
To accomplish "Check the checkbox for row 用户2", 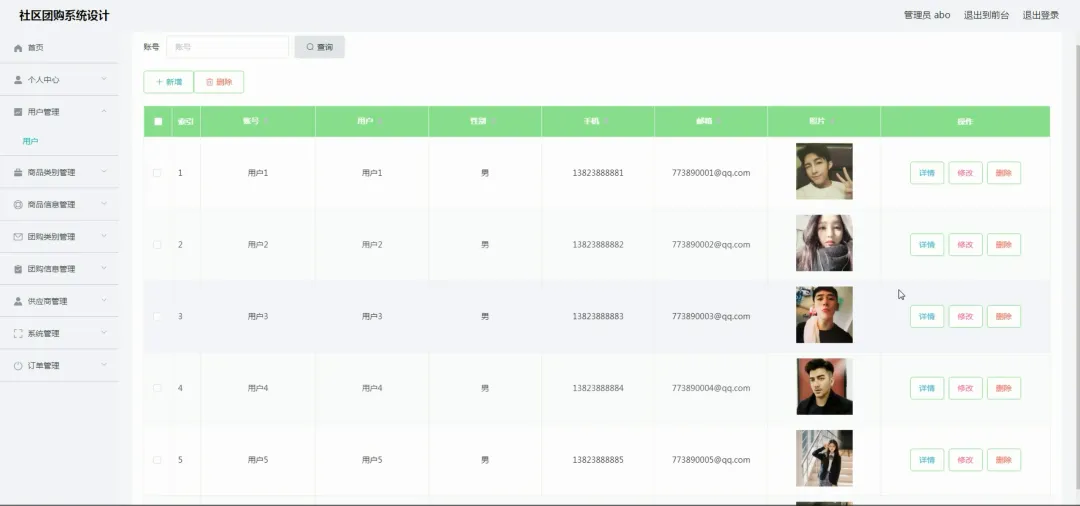I will pos(157,244).
